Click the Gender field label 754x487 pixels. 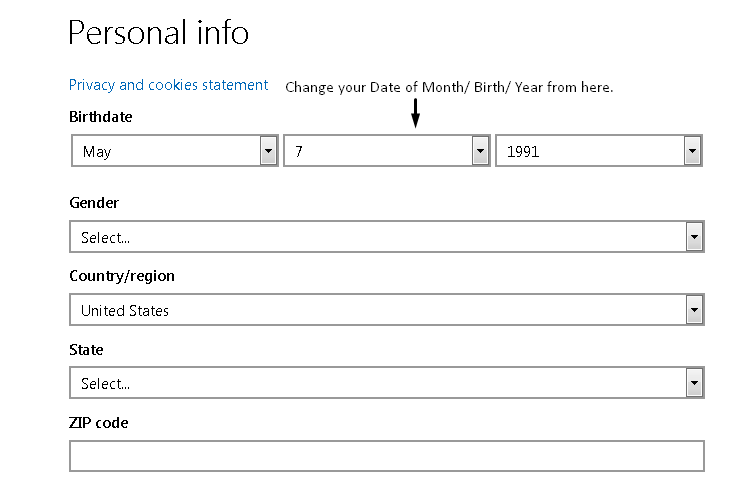[x=94, y=203]
